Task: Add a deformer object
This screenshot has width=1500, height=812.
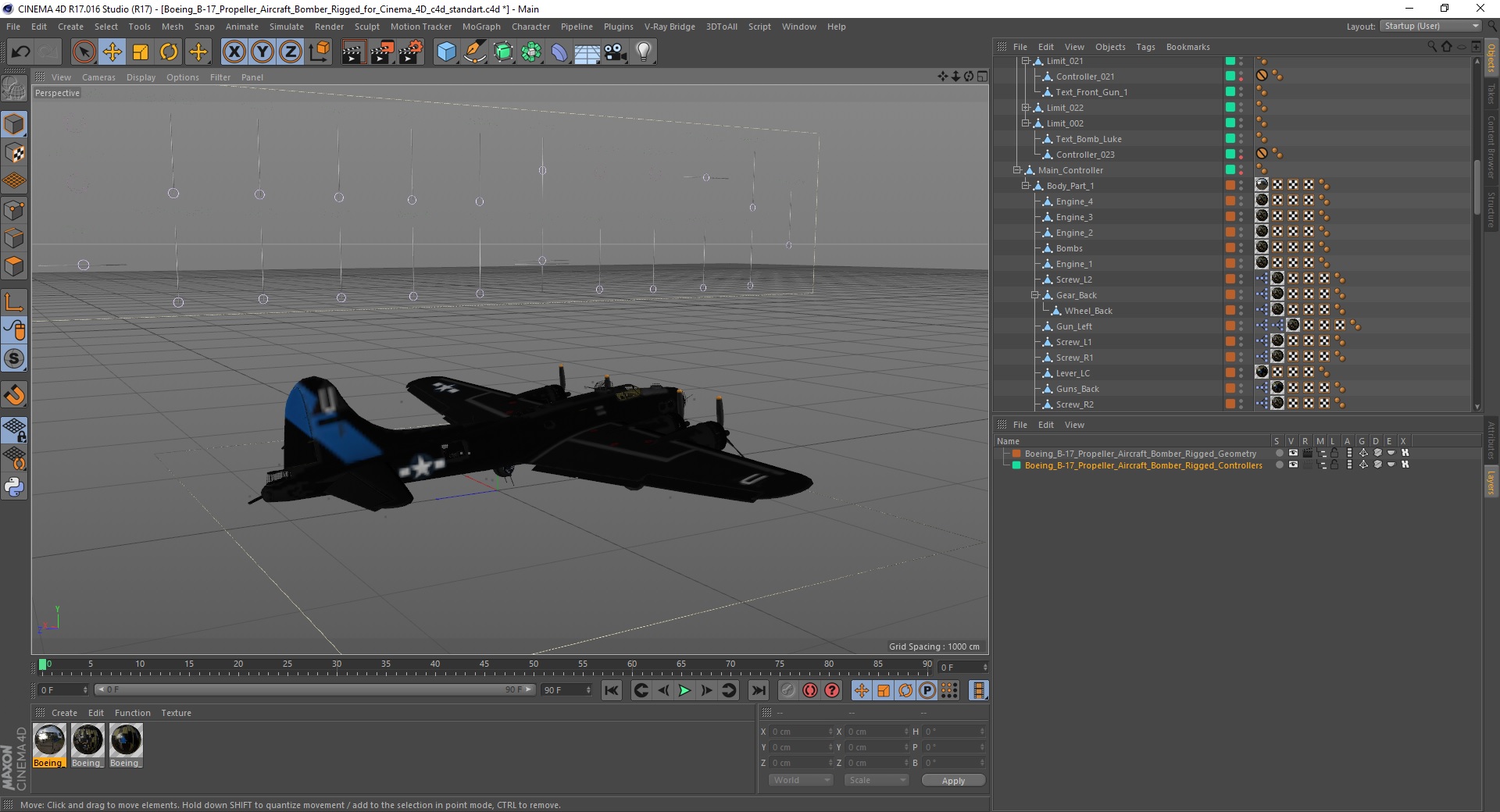Action: 559,52
